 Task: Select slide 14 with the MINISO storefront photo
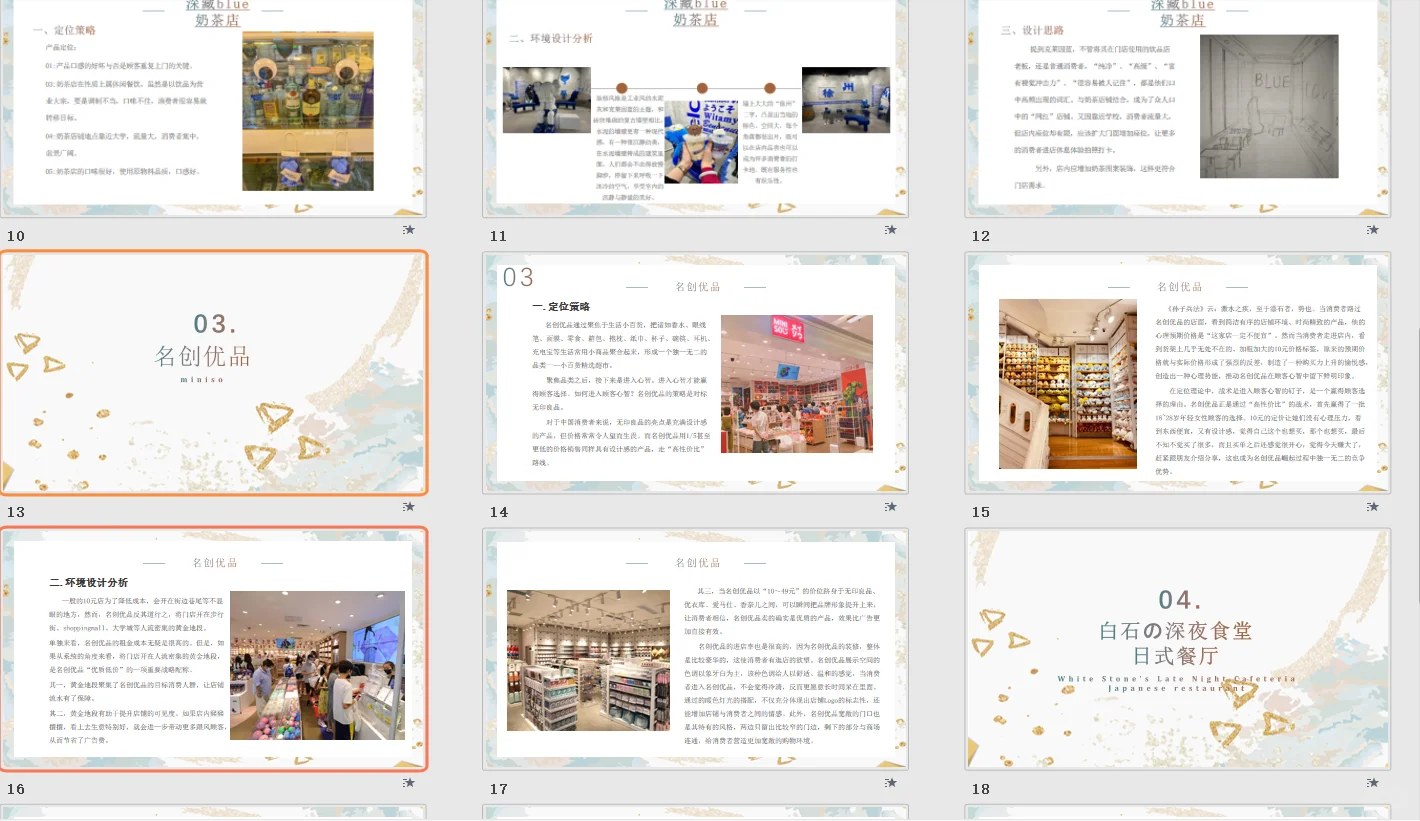(x=695, y=373)
